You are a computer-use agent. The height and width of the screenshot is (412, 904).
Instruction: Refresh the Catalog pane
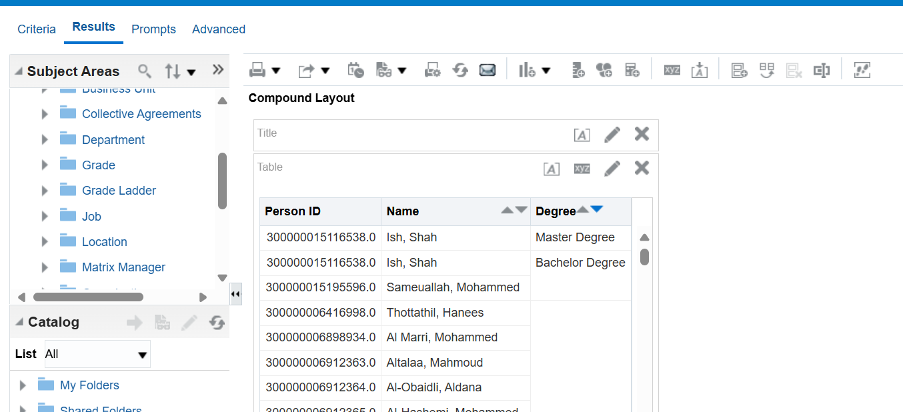pyautogui.click(x=217, y=323)
